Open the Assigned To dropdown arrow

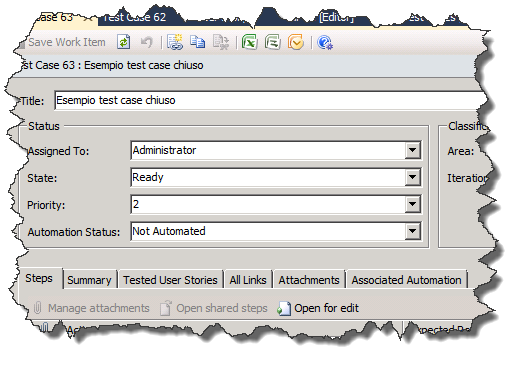[x=413, y=150]
